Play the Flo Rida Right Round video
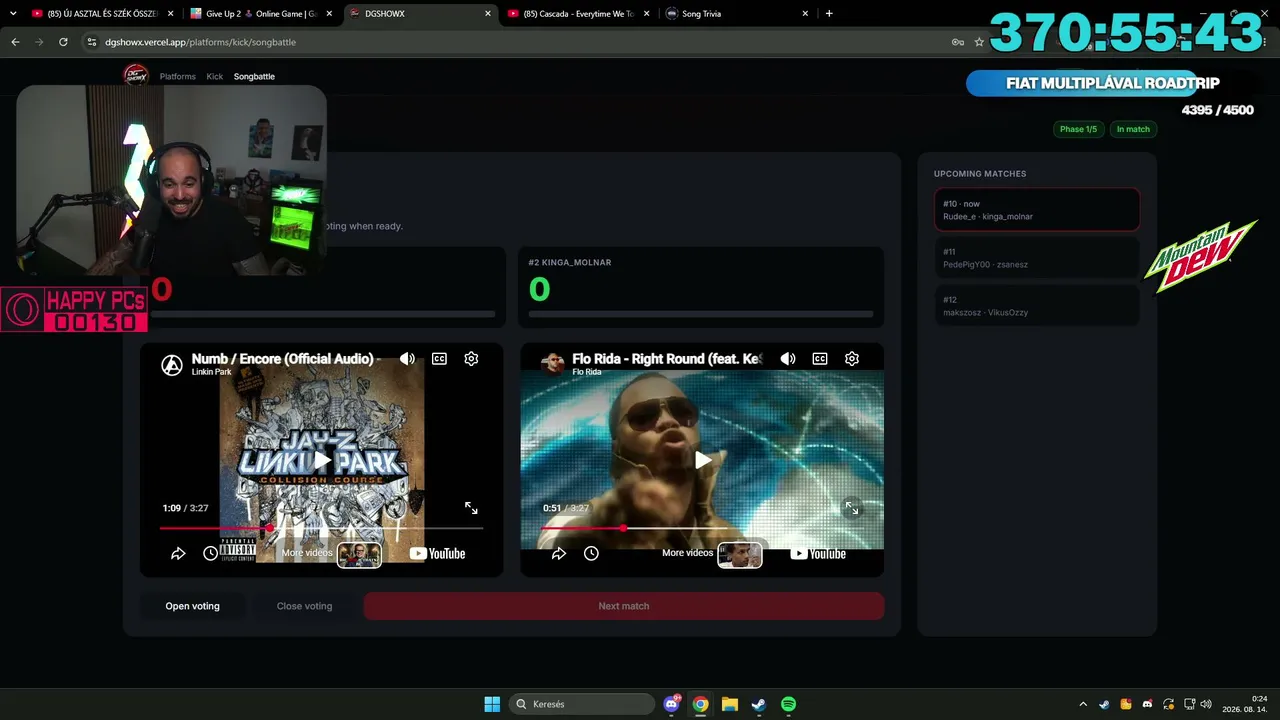1280x720 pixels. tap(703, 460)
